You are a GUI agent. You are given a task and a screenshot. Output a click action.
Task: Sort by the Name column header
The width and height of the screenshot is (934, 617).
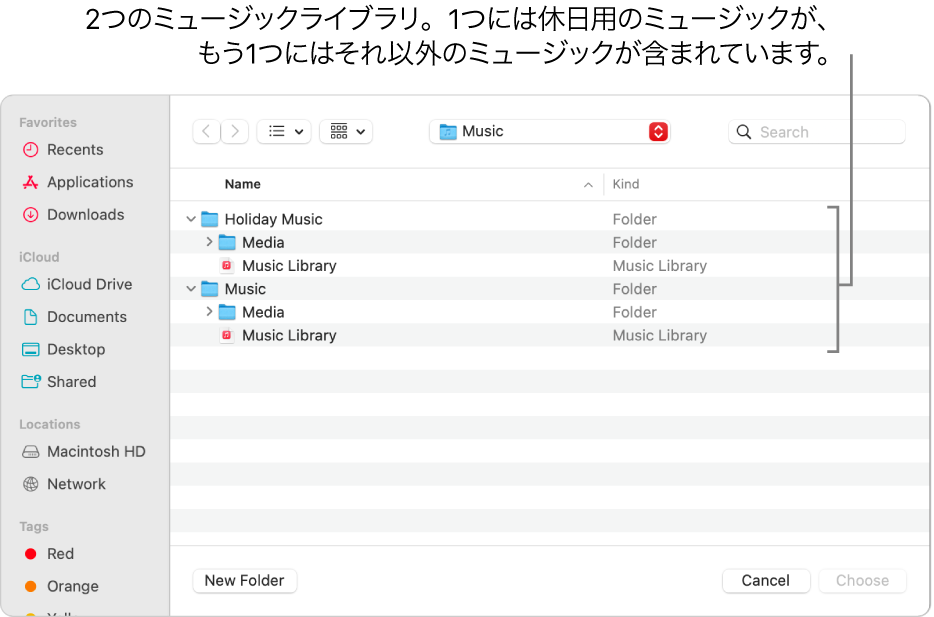tap(242, 184)
